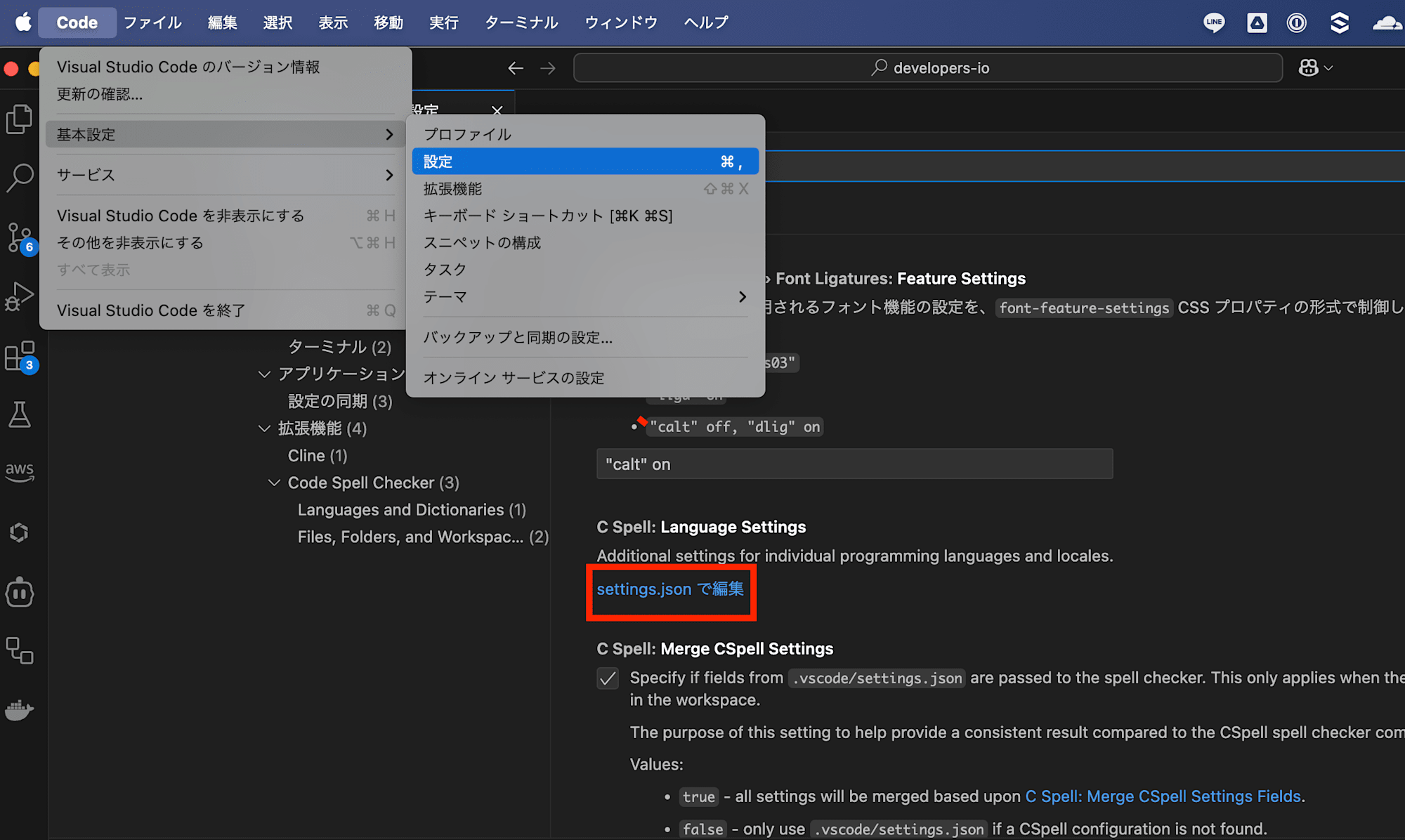Open the Cline robot icon view
The image size is (1405, 840).
(x=20, y=592)
